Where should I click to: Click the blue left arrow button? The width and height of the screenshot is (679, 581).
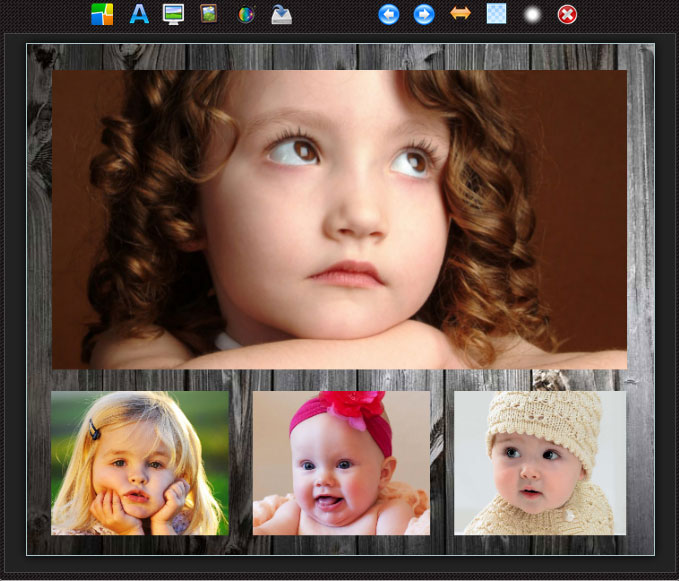[x=389, y=15]
